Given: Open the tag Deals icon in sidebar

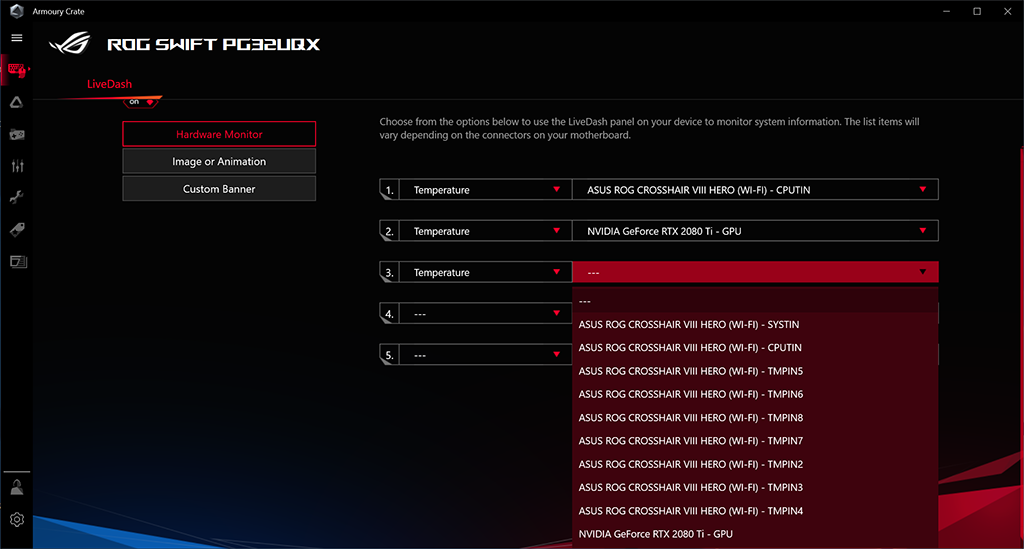Looking at the screenshot, I should (17, 229).
